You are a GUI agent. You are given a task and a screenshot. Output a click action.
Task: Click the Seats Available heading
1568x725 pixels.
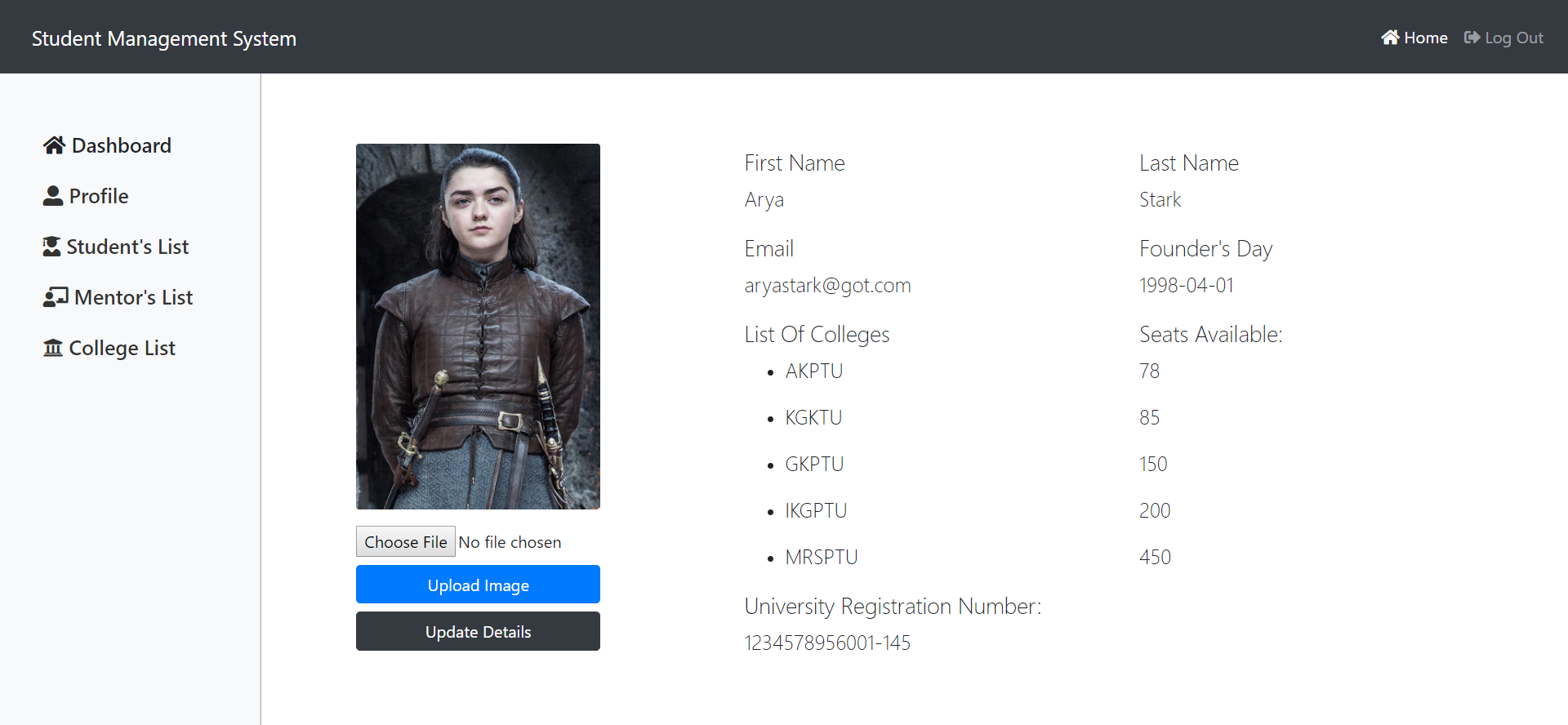[x=1211, y=335]
